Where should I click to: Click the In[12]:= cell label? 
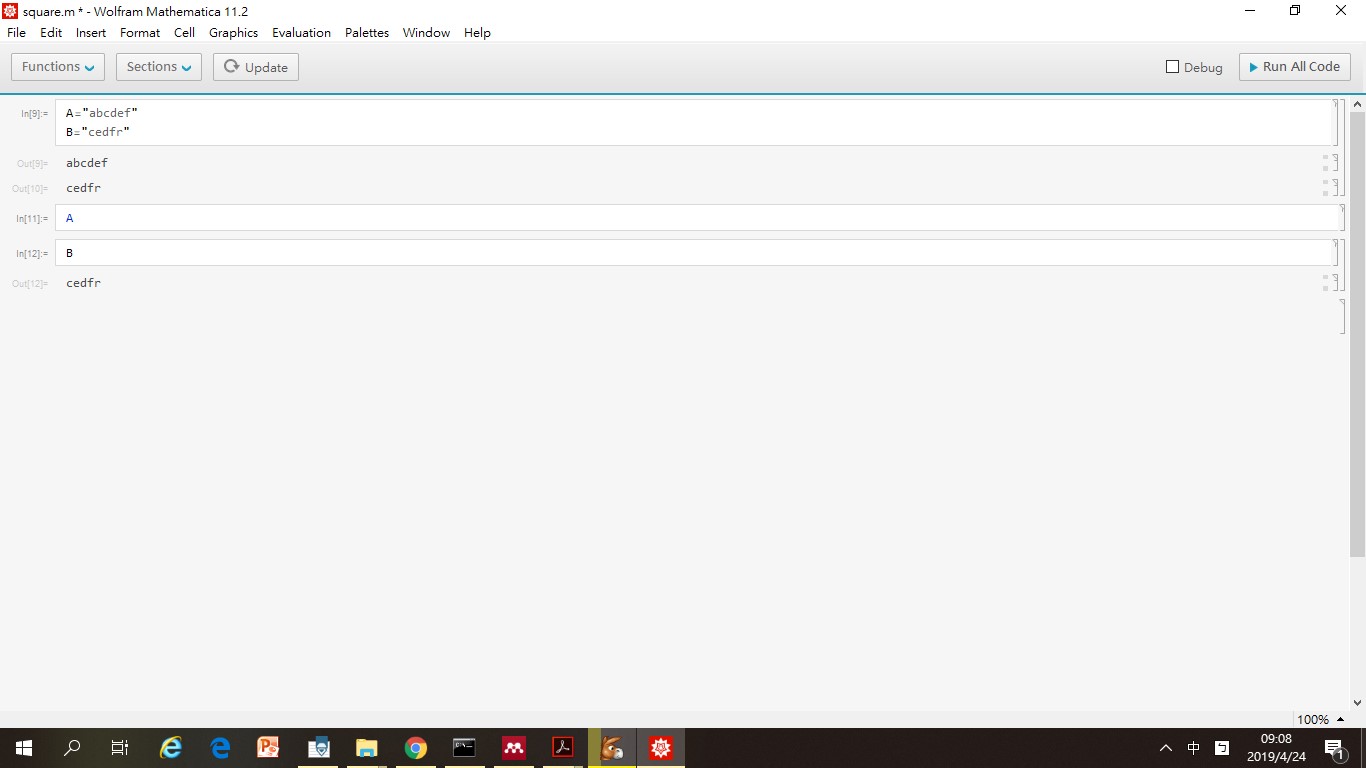point(32,254)
